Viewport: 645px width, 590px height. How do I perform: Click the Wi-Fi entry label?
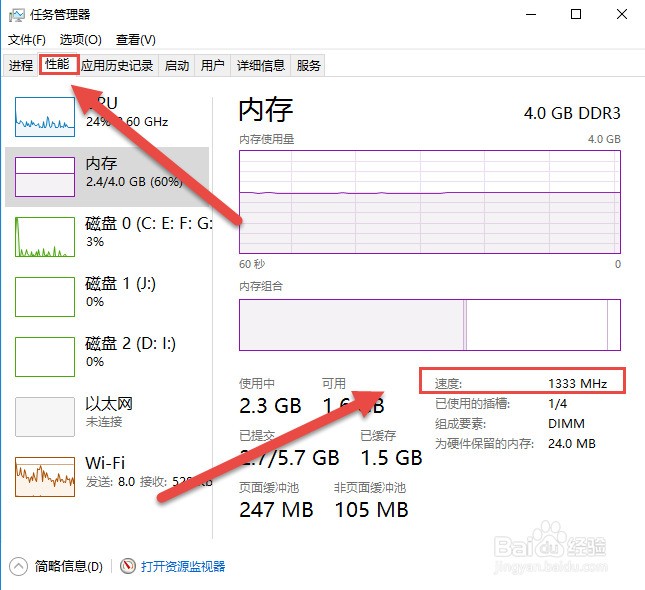(105, 463)
